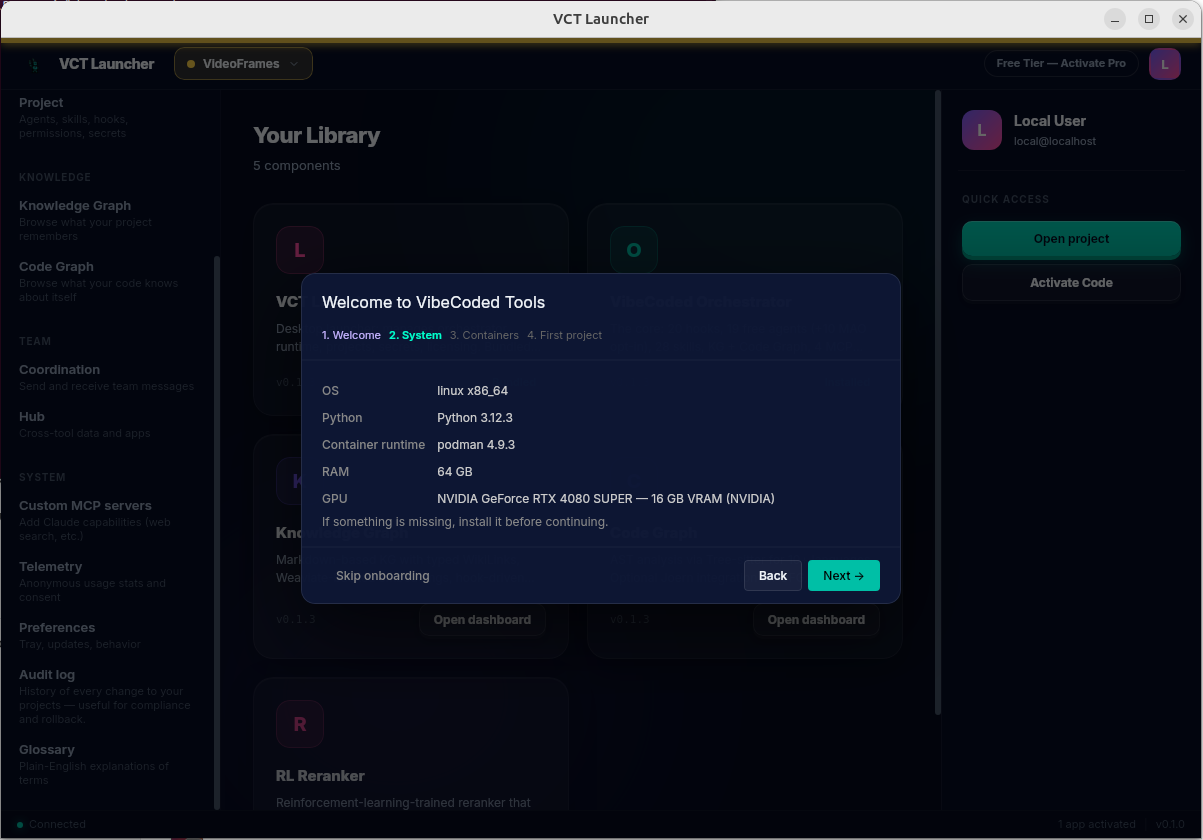This screenshot has height=840, width=1203.
Task: Minimize the VCT Launcher window
Action: pyautogui.click(x=1115, y=19)
